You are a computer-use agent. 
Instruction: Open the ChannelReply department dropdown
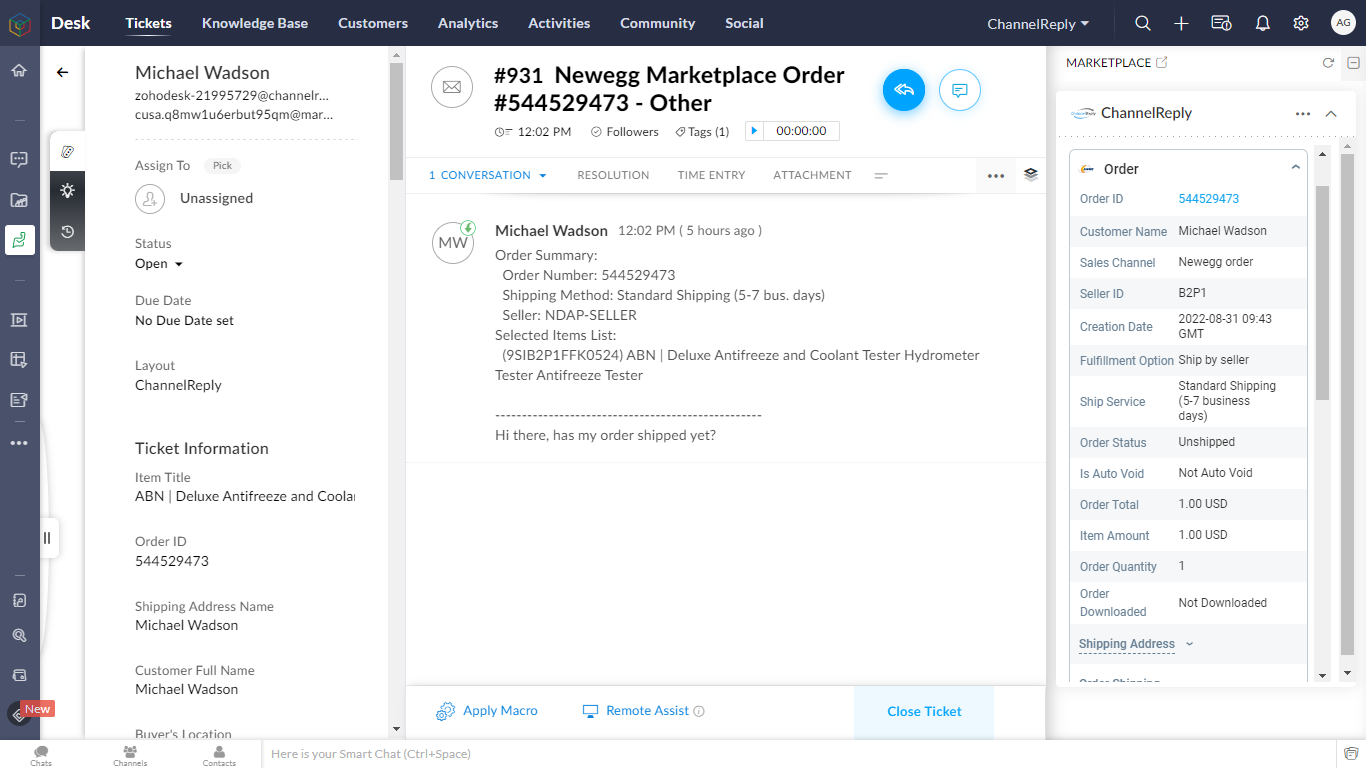1038,23
